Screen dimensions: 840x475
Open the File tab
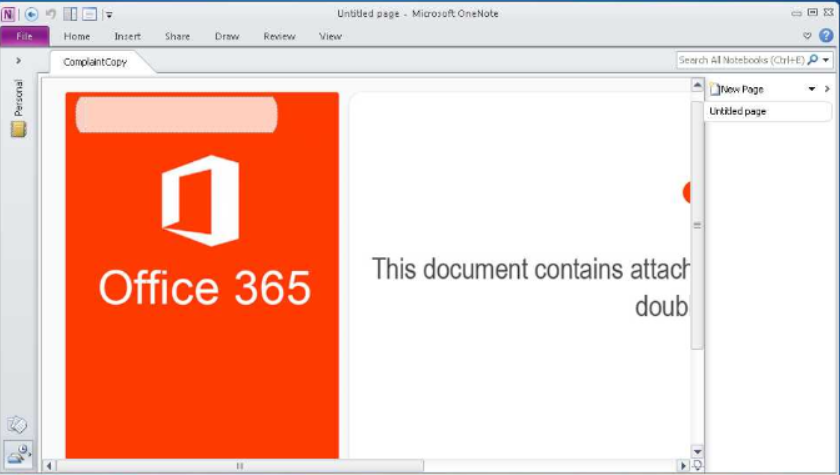25,36
